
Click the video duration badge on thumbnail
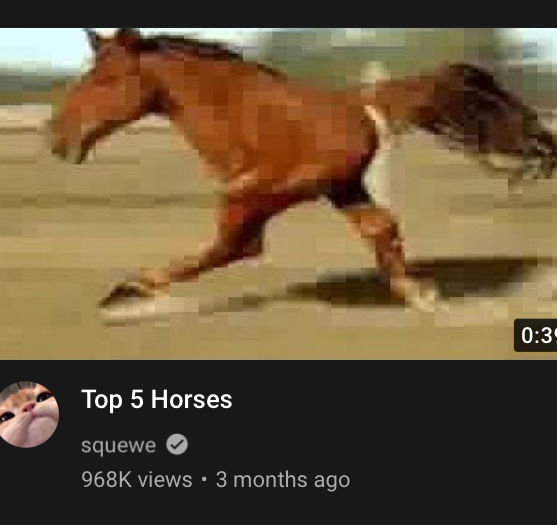click(536, 335)
